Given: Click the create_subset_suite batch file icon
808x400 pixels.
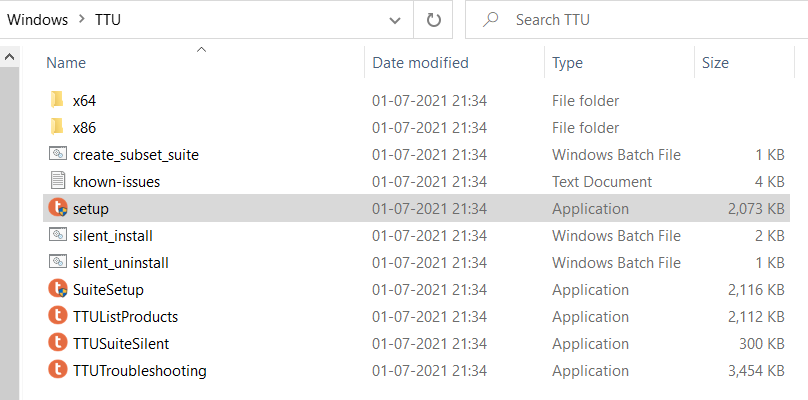Looking at the screenshot, I should click(58, 154).
